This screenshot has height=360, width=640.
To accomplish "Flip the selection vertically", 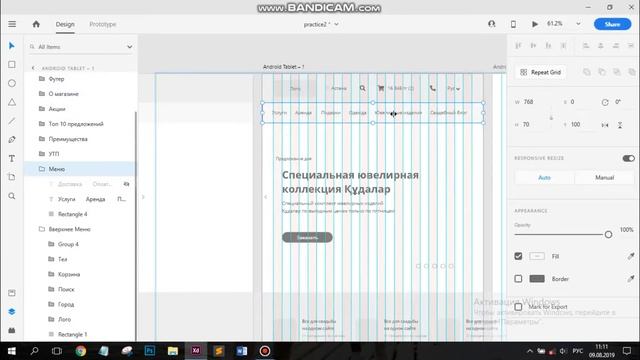I will click(x=620, y=125).
